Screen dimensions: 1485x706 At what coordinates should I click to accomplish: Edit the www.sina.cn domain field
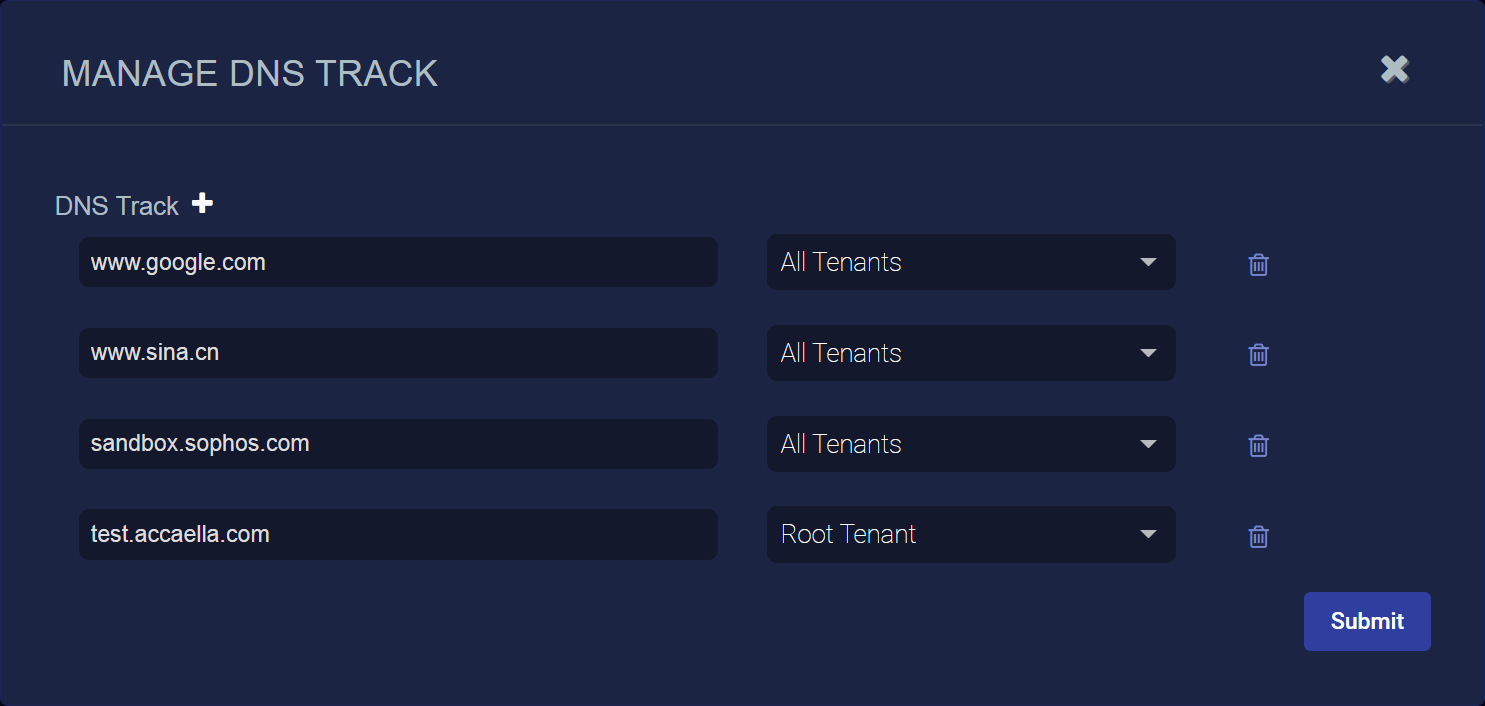coord(398,353)
